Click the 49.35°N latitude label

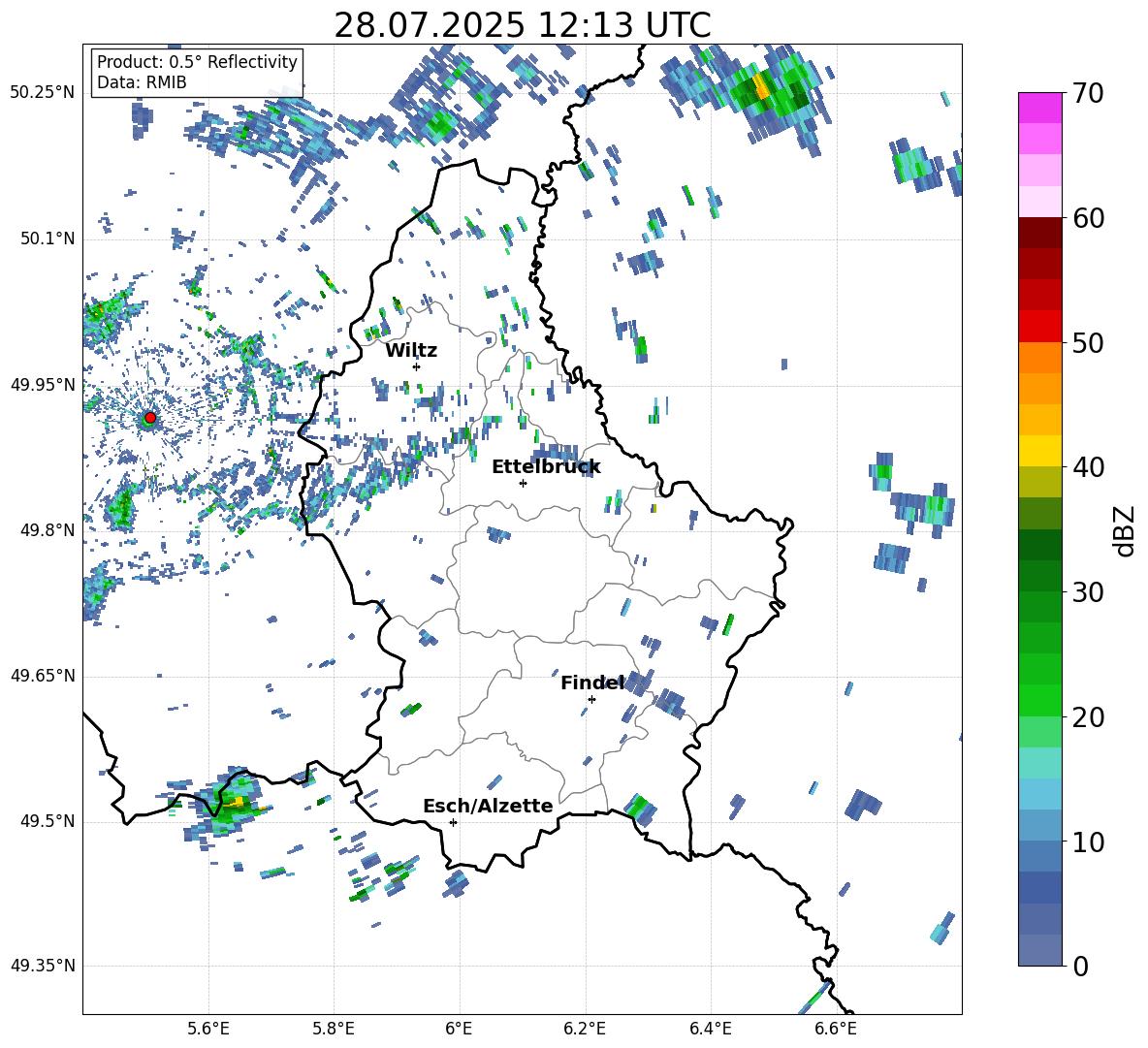click(43, 966)
